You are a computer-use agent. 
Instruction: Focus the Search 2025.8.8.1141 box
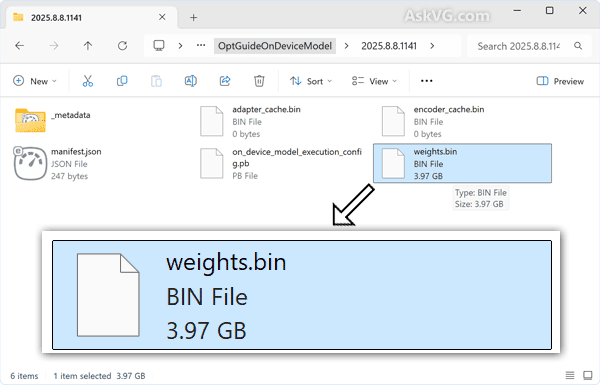530,46
